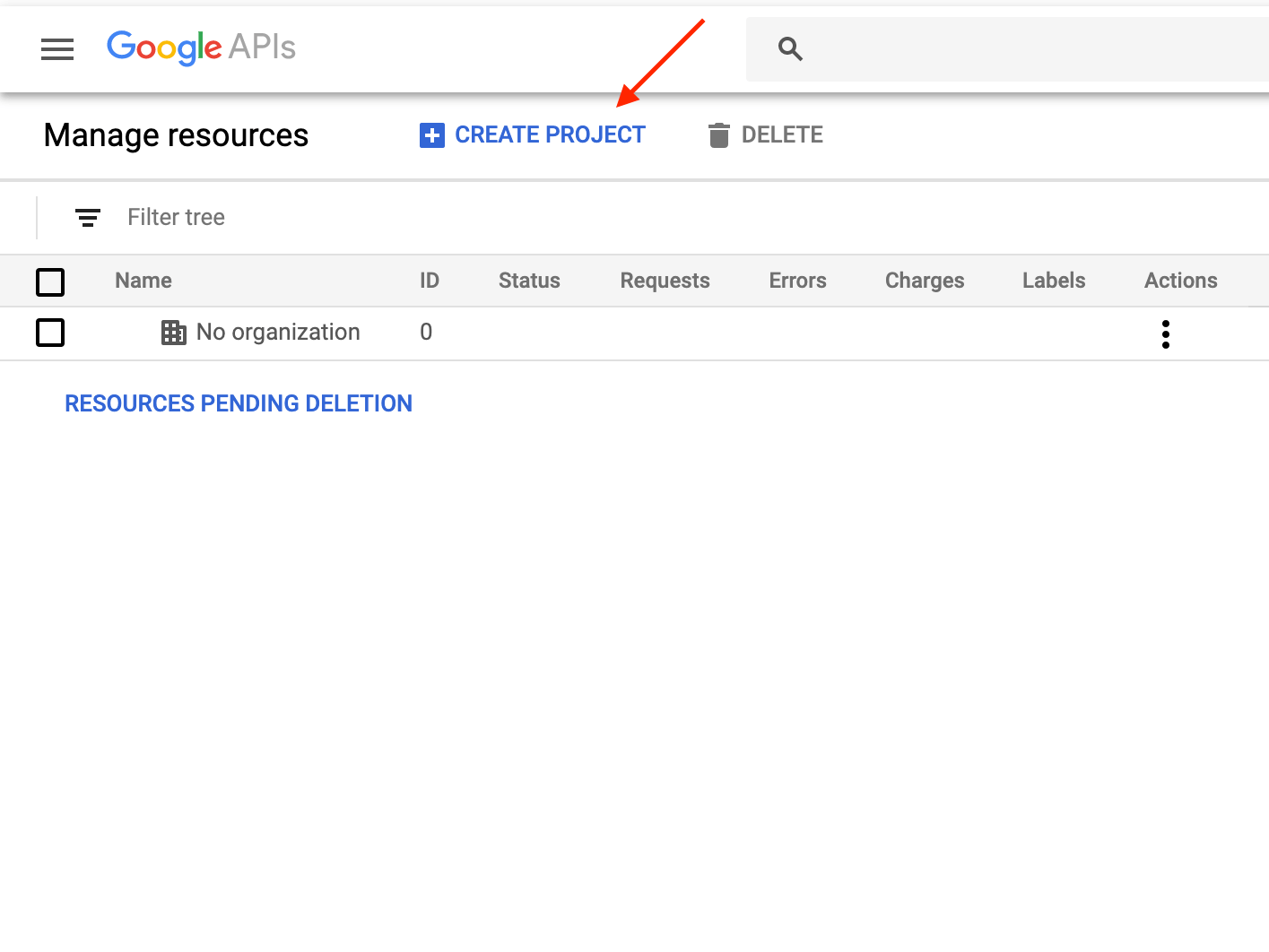Click the Delete trash can icon

(718, 135)
